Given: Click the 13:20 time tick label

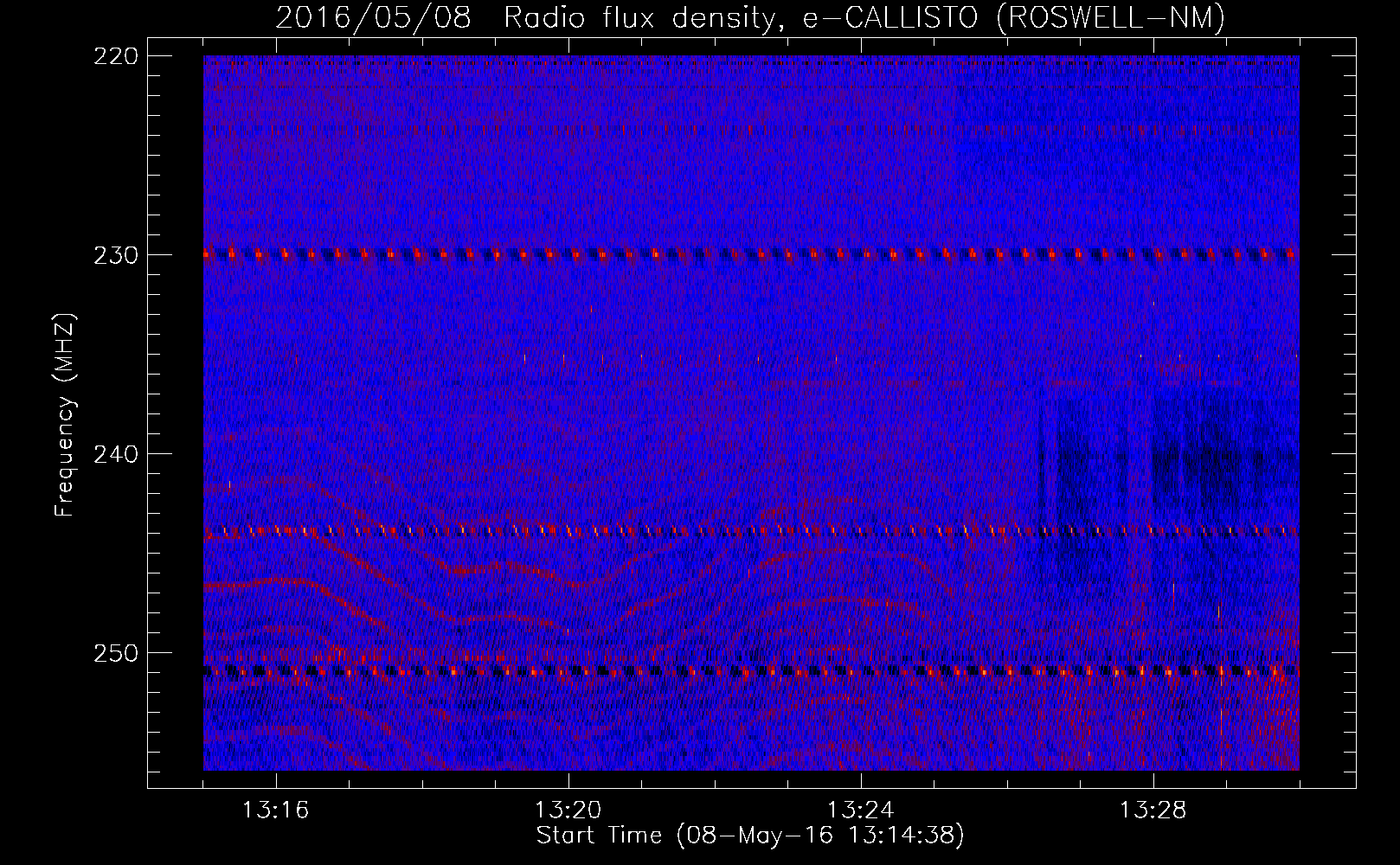Looking at the screenshot, I should pyautogui.click(x=568, y=811).
